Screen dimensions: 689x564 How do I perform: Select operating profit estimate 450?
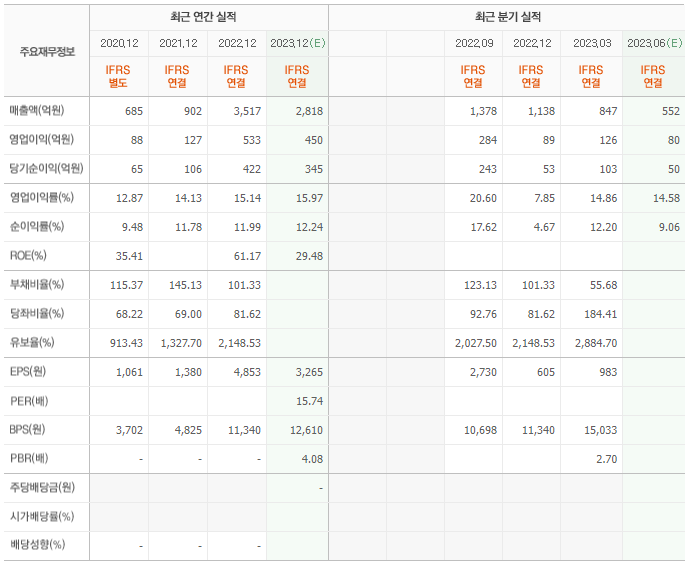tap(314, 140)
